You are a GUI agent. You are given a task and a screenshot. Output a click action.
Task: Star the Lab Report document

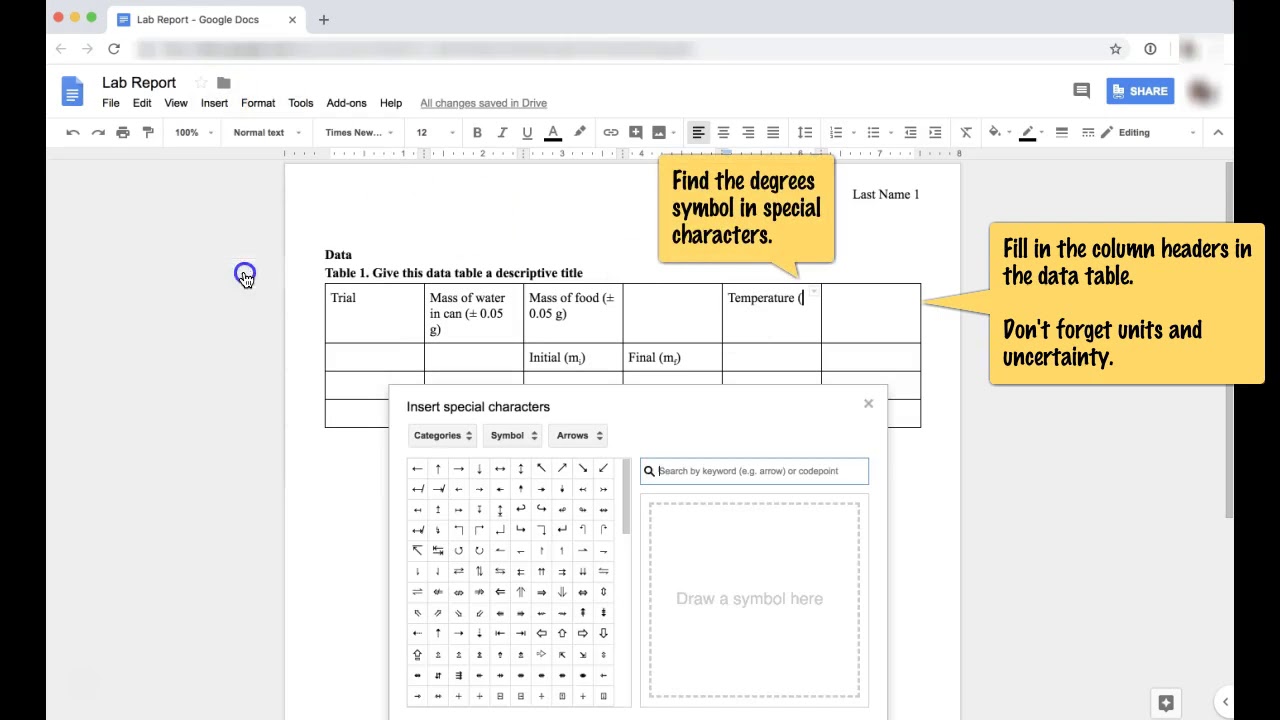pos(201,83)
